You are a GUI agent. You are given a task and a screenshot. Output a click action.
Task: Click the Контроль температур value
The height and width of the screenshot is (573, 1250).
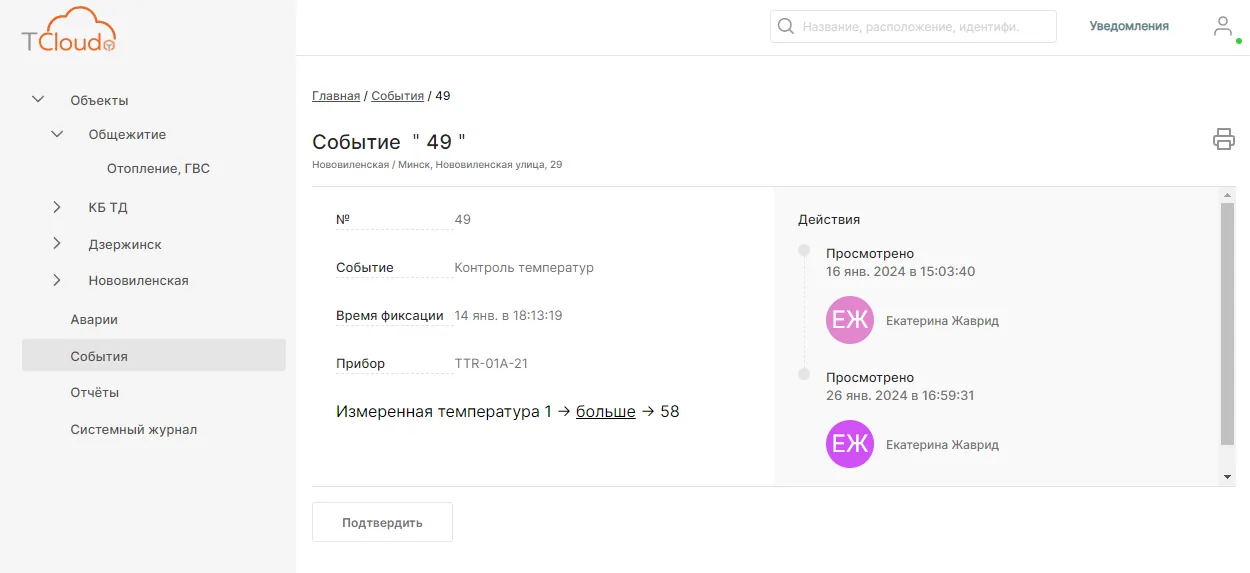tap(524, 268)
